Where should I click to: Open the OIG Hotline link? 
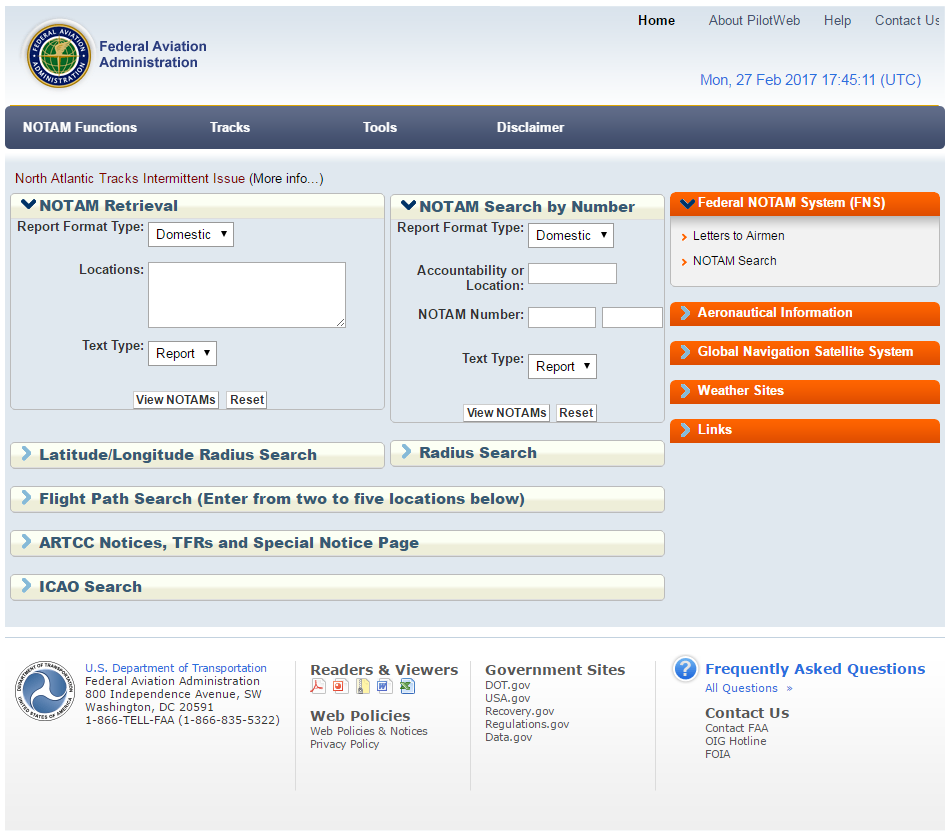(x=736, y=741)
